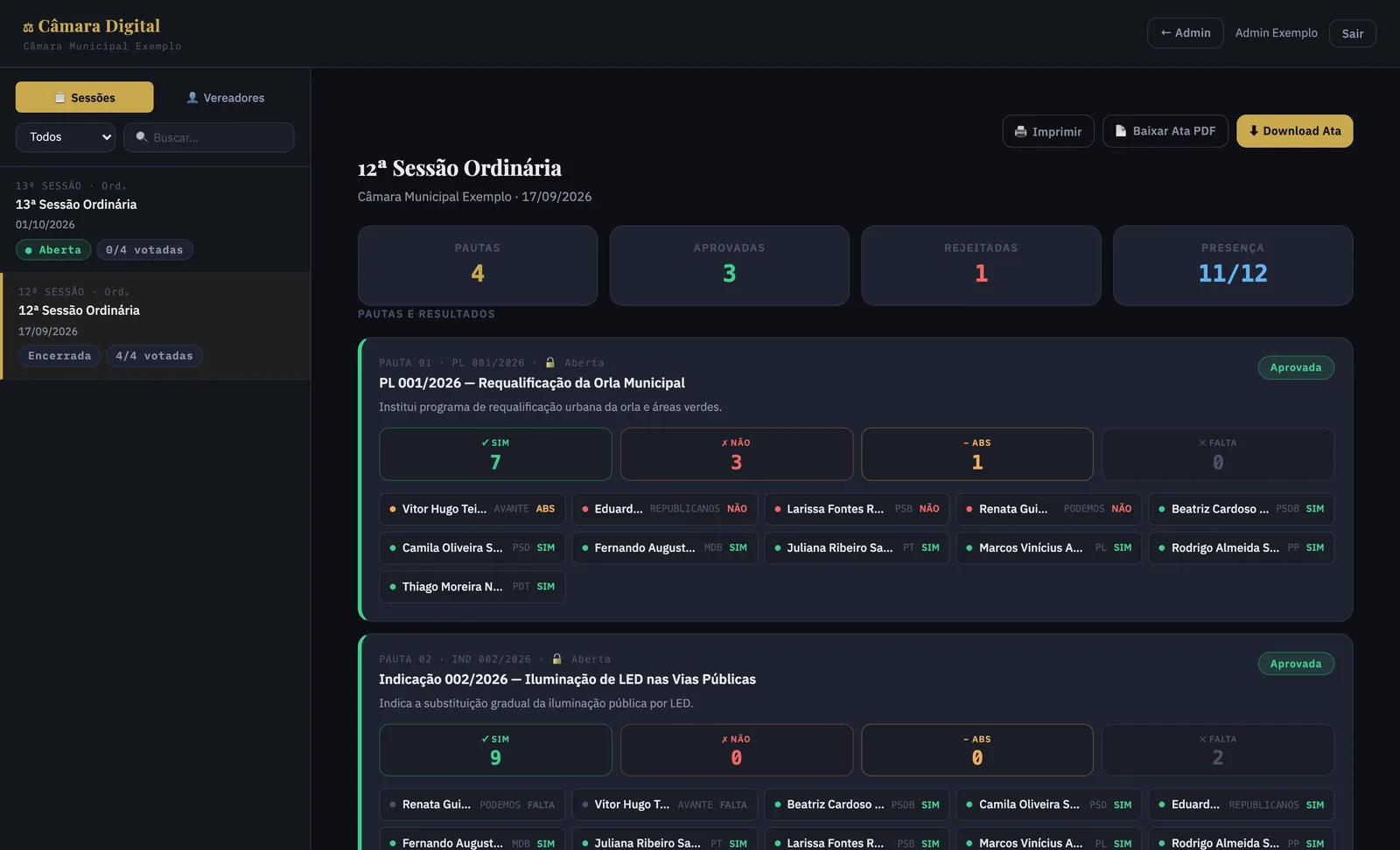The image size is (1400, 850).
Task: Click the Aberta status badge
Action: click(53, 250)
